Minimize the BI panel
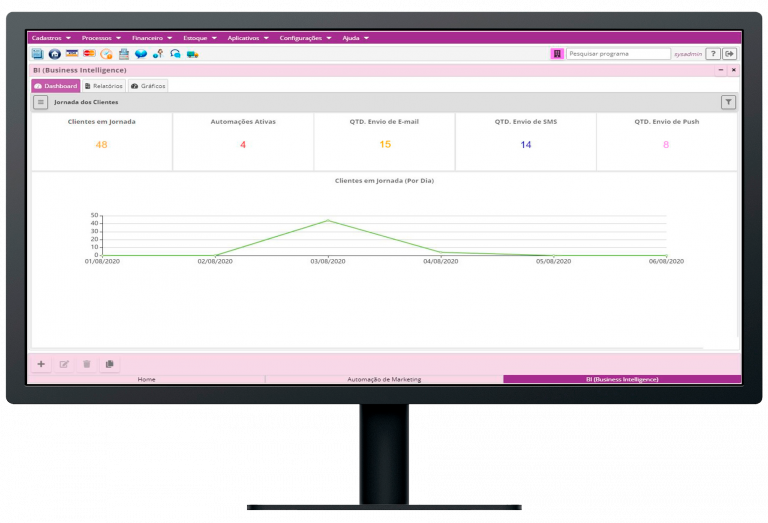 [x=721, y=70]
